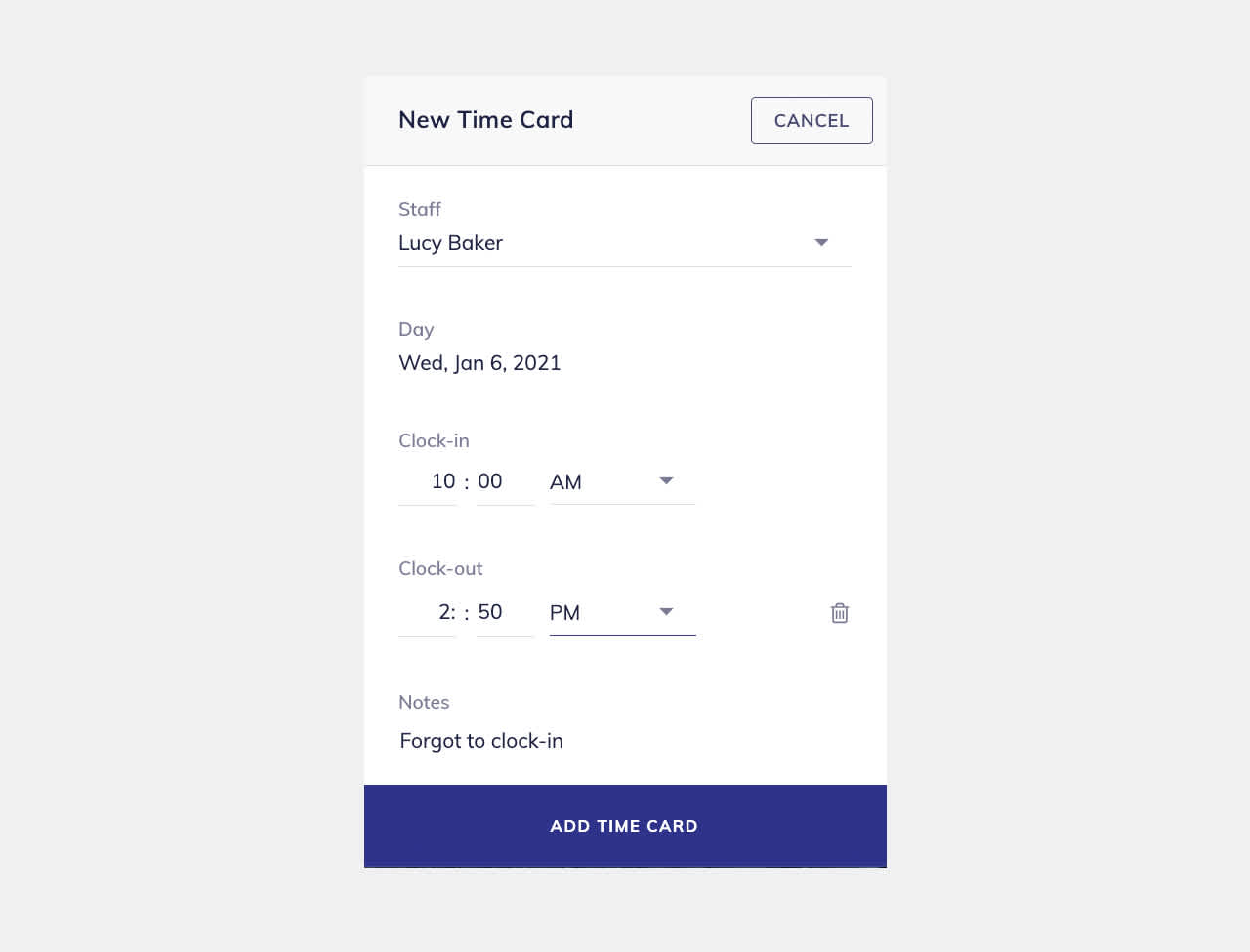The height and width of the screenshot is (952, 1250).
Task: Expand the Lucy Baker staff selector
Action: pyautogui.click(x=821, y=242)
